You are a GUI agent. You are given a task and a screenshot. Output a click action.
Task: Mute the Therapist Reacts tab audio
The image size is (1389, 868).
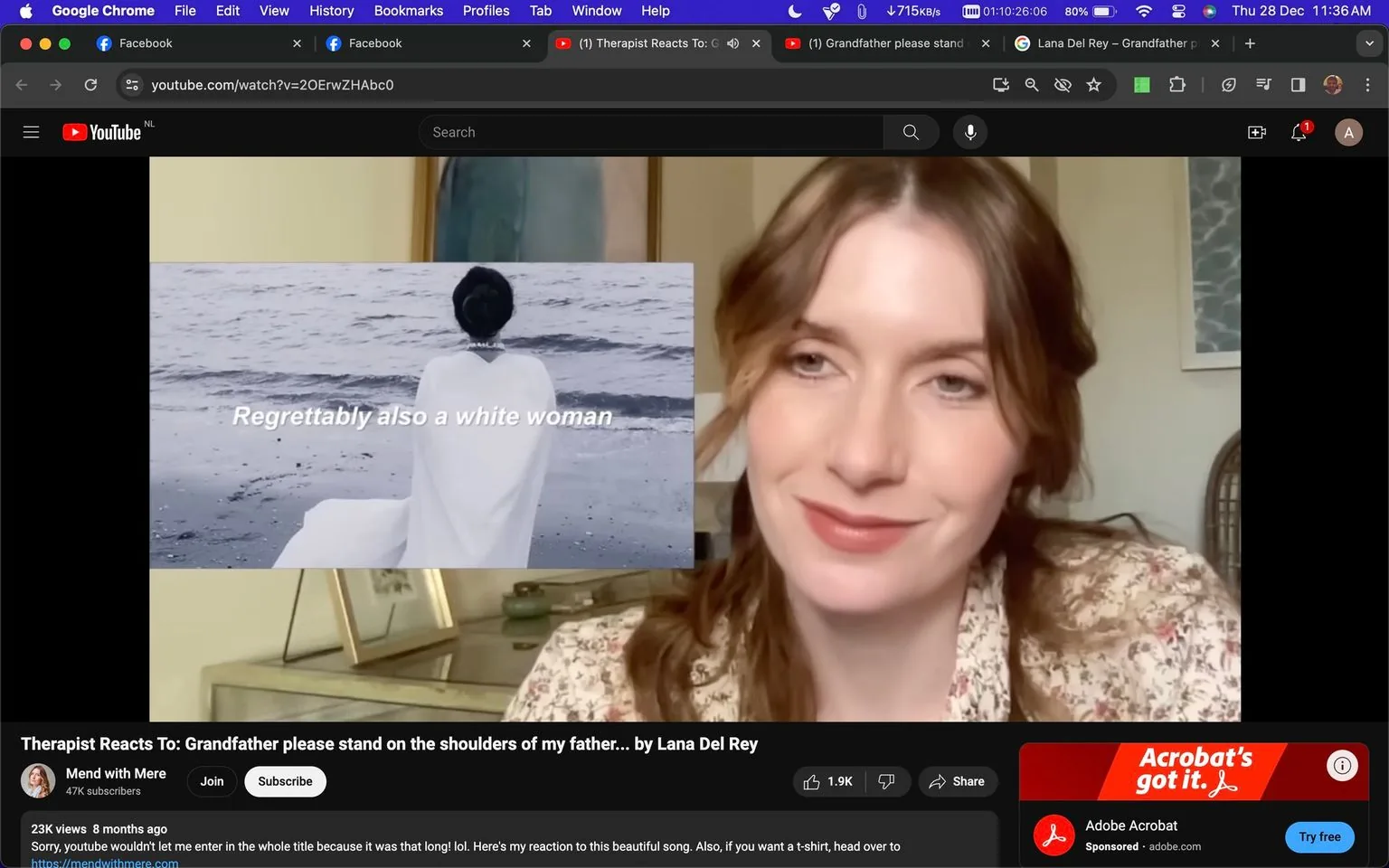click(x=732, y=42)
